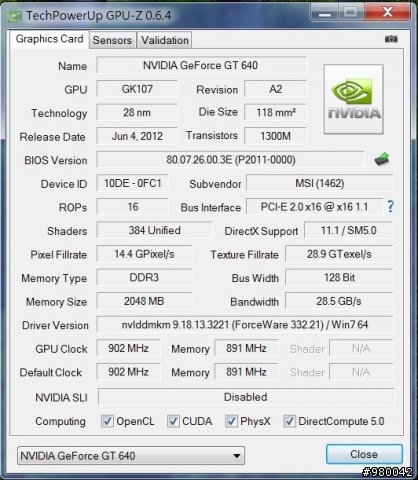Click the Bus Interface question mark

(390, 207)
